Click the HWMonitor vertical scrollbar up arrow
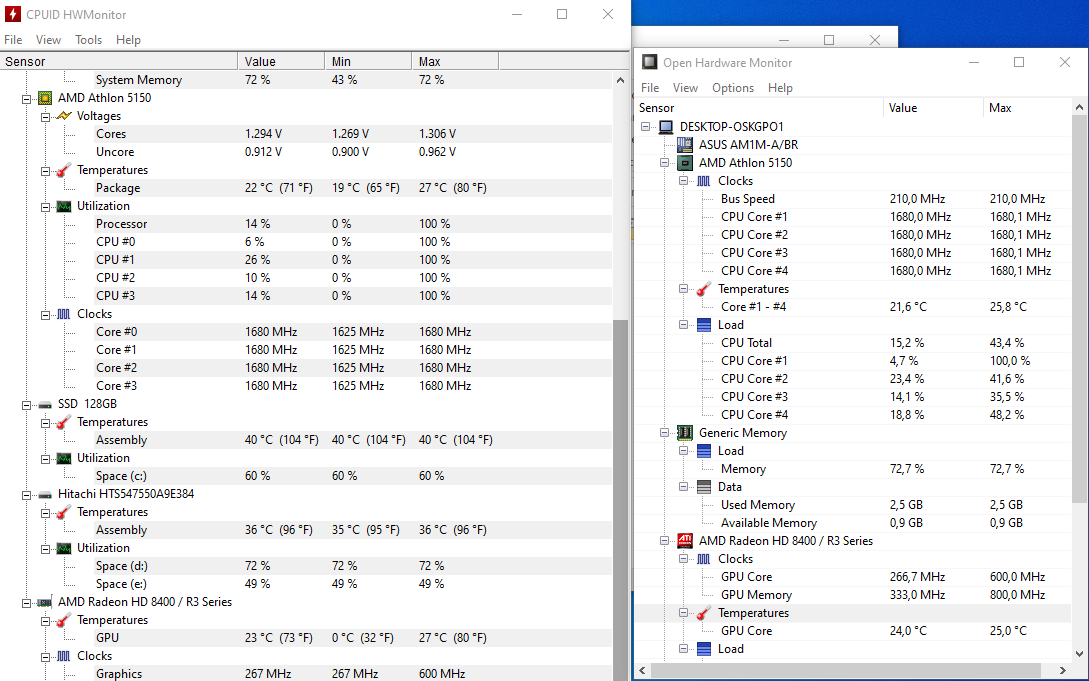Viewport: 1089px width, 681px height. point(620,80)
